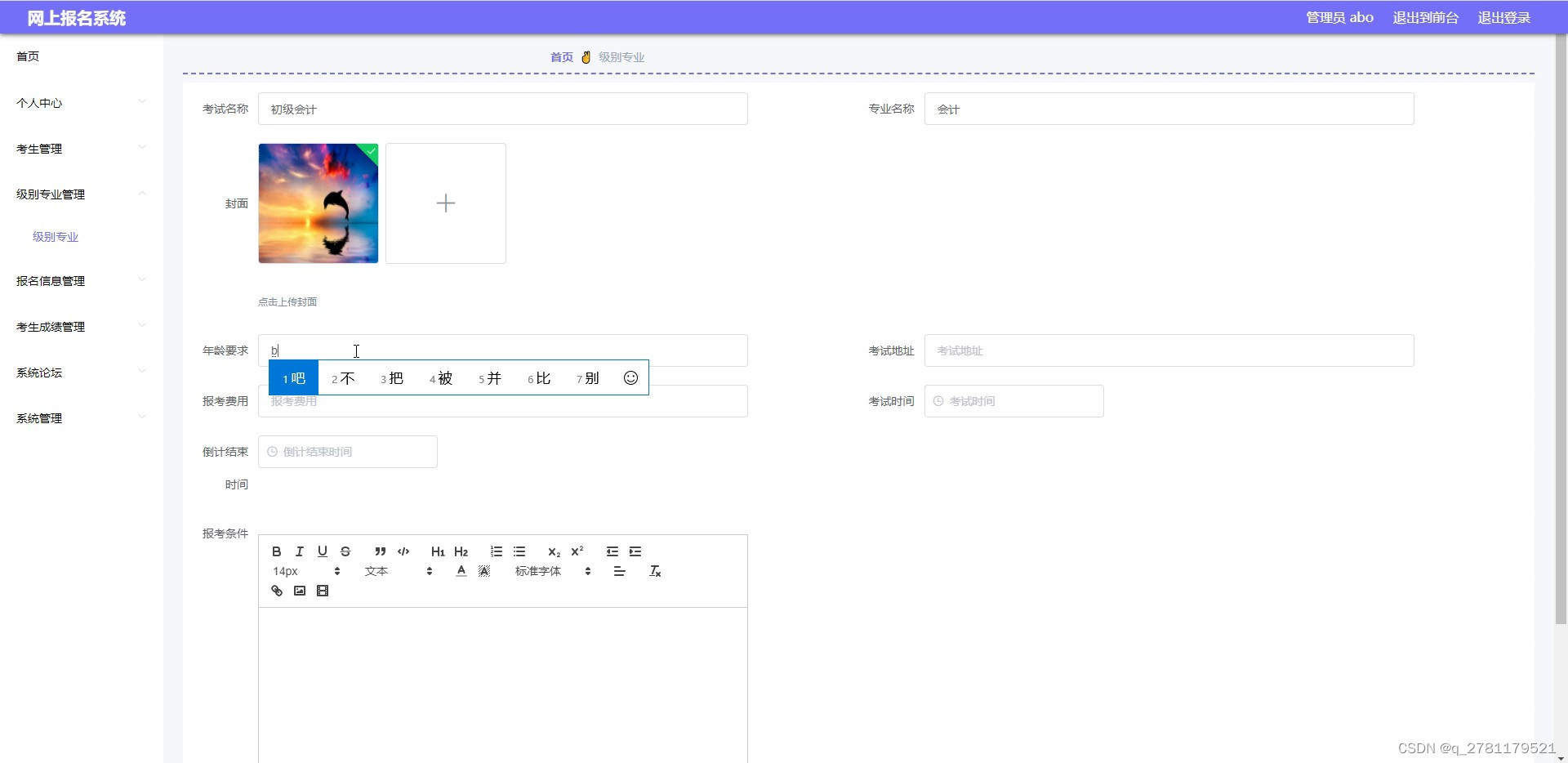This screenshot has height=763, width=1568.
Task: Insert an image in the 报考条件 editor
Action: [x=299, y=590]
